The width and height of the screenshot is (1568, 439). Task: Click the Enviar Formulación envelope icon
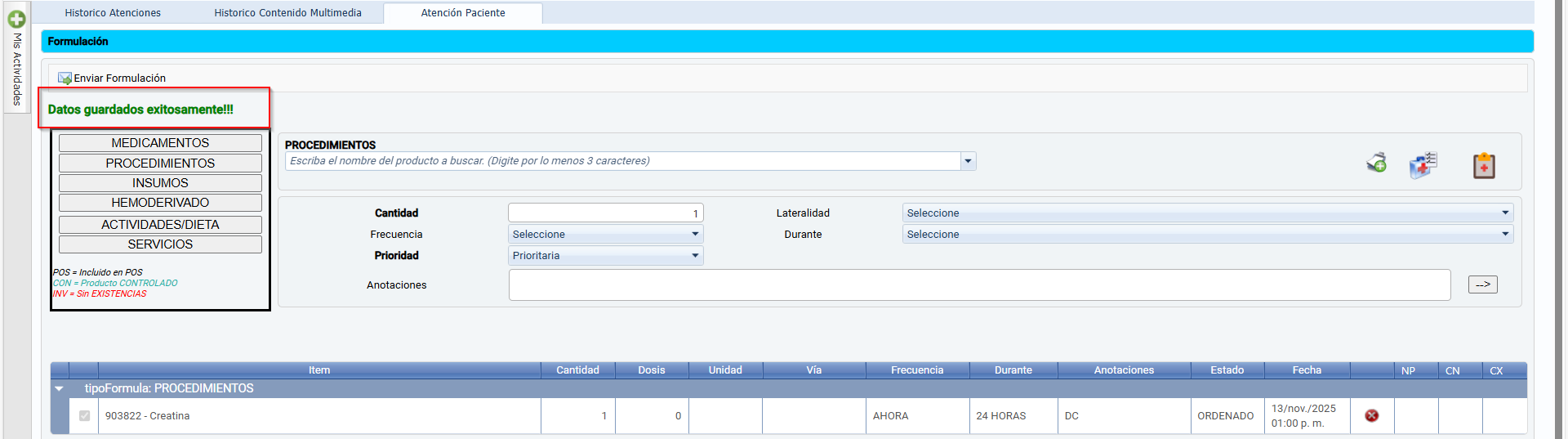(x=65, y=78)
